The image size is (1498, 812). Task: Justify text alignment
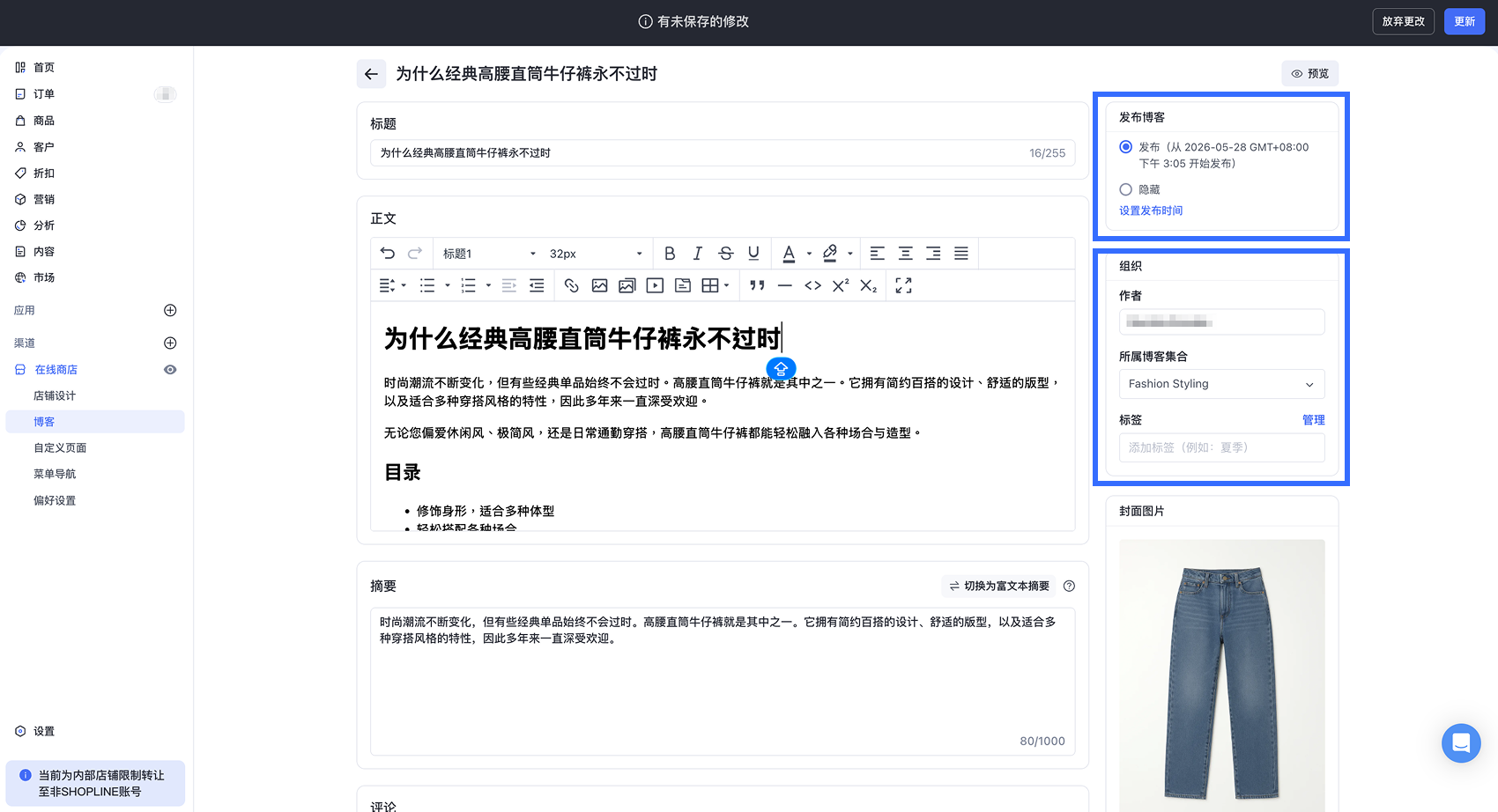(x=961, y=254)
